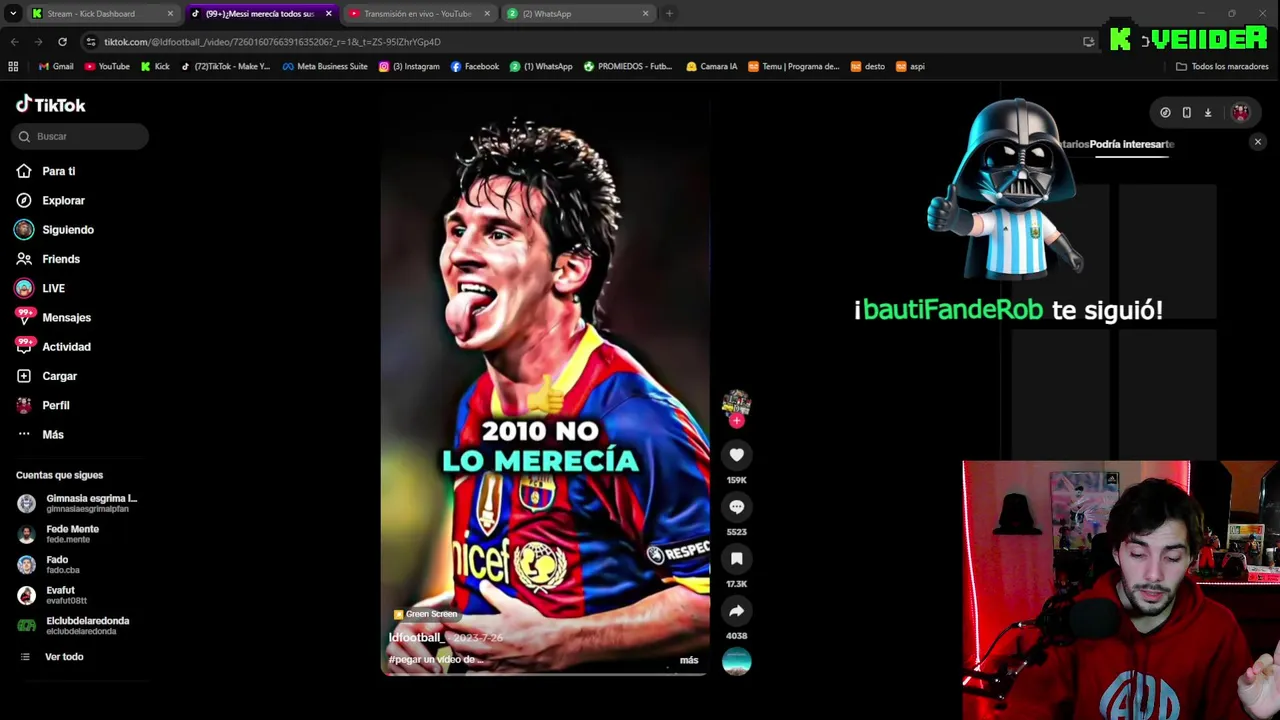This screenshot has width=1280, height=720.
Task: Expand video description with más
Action: 689,660
